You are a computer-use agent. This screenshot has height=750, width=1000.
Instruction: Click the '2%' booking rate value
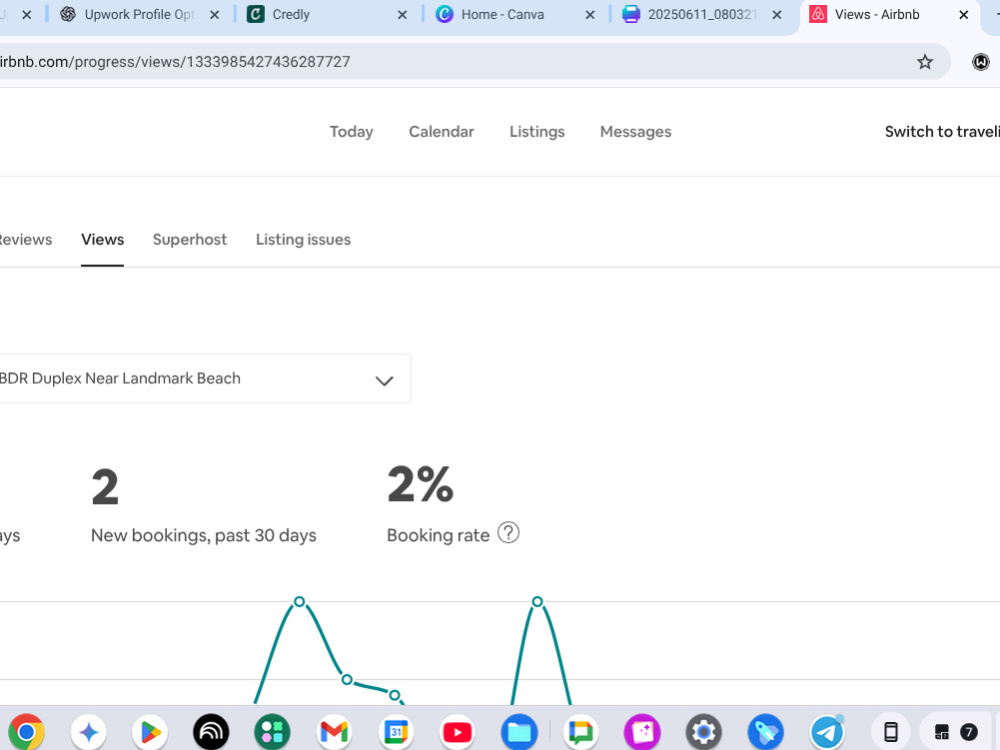tap(420, 485)
